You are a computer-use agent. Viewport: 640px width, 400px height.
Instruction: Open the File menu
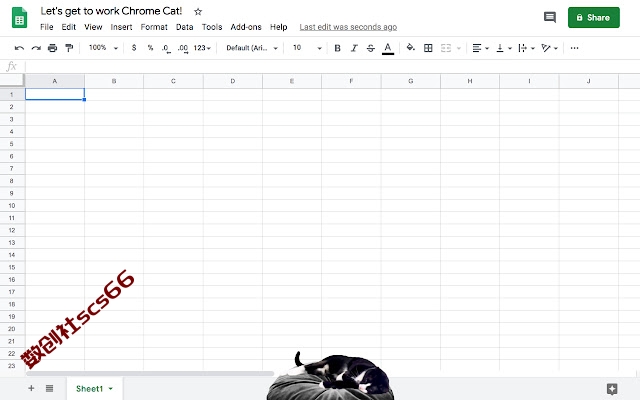click(x=47, y=27)
